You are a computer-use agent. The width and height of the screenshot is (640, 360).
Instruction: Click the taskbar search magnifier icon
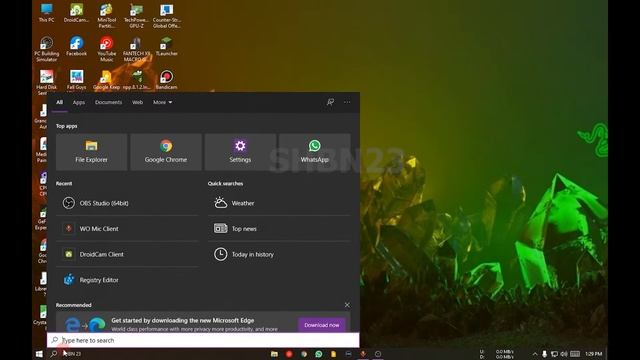[x=53, y=354]
